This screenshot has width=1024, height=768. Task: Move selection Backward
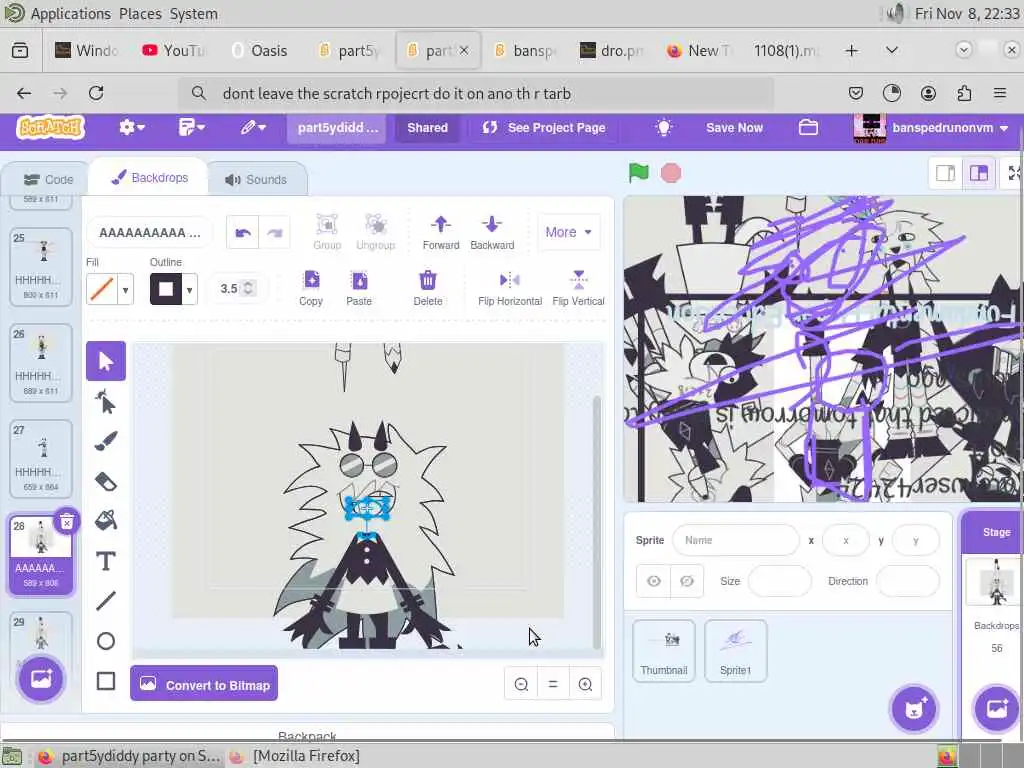pyautogui.click(x=492, y=232)
